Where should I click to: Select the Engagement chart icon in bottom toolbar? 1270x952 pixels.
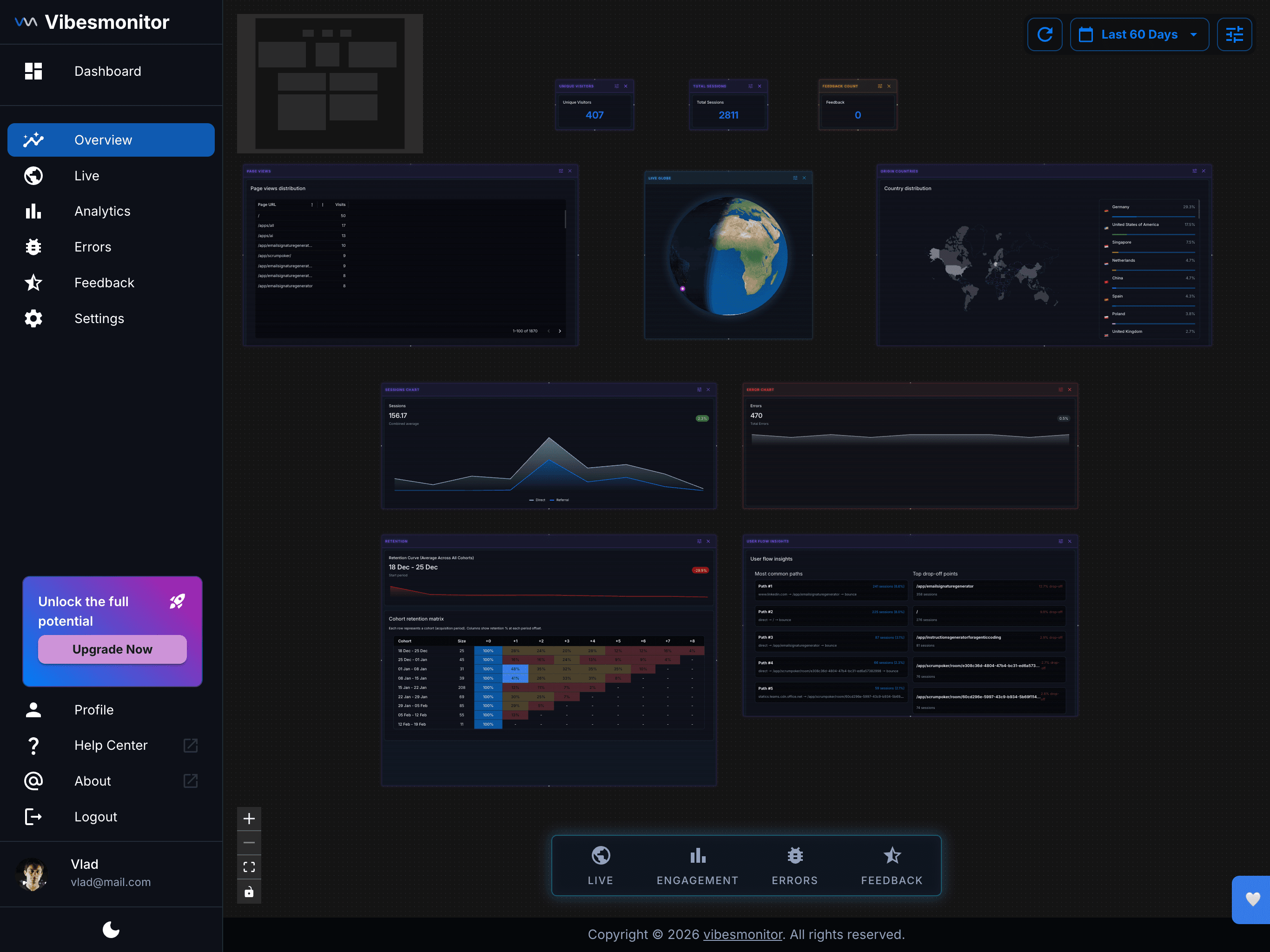[697, 855]
